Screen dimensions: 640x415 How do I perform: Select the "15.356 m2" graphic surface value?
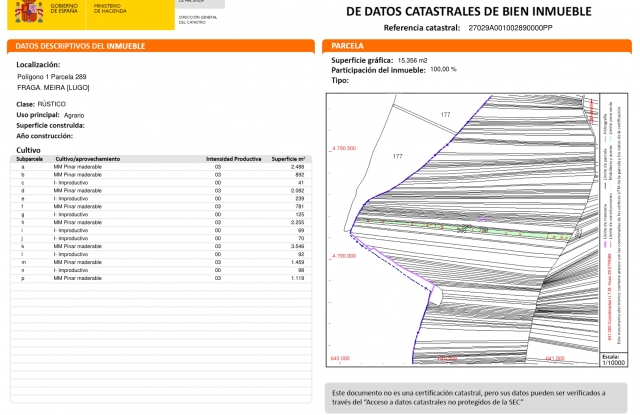point(412,60)
